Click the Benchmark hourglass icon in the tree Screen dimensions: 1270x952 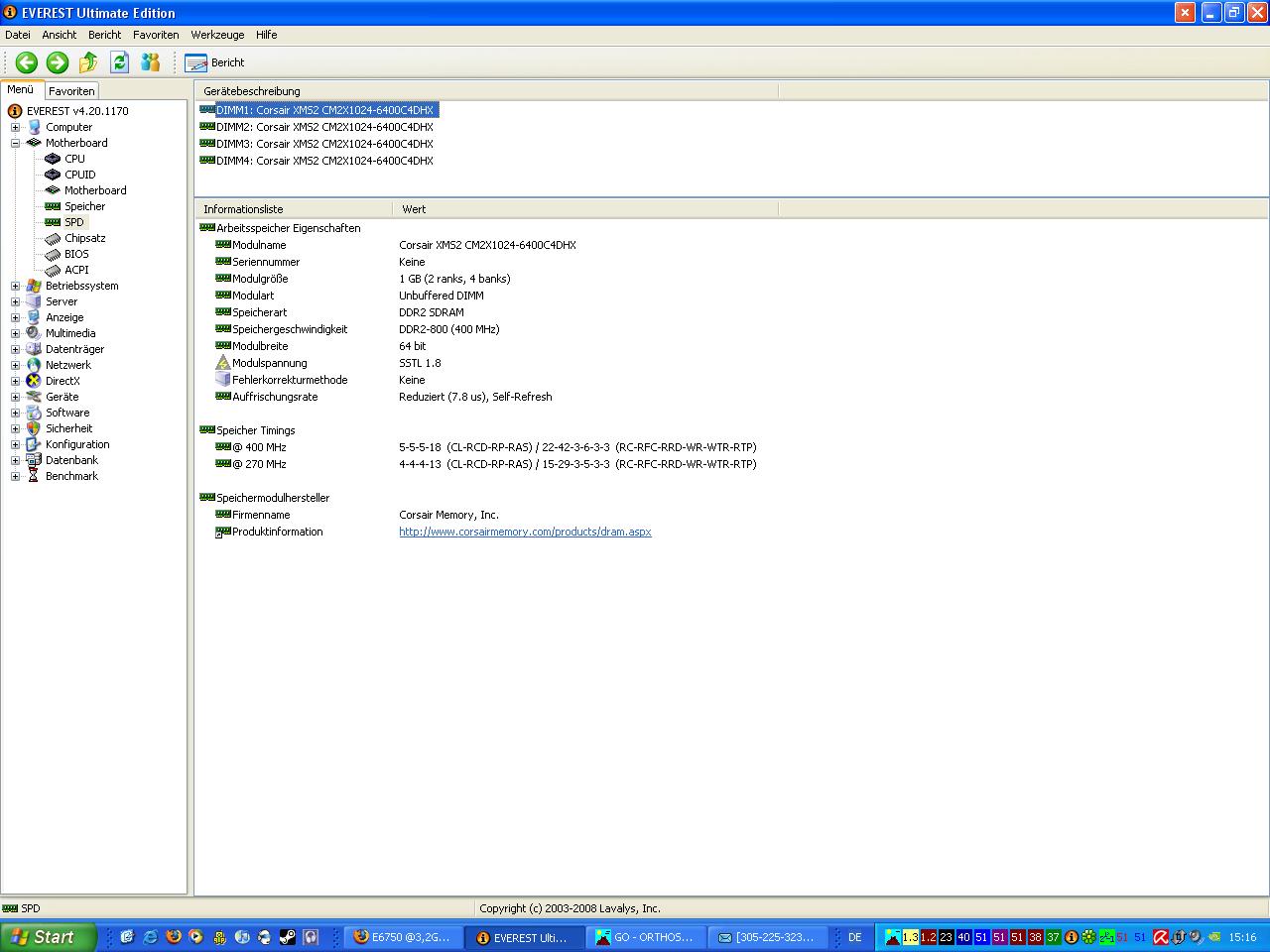click(x=34, y=476)
